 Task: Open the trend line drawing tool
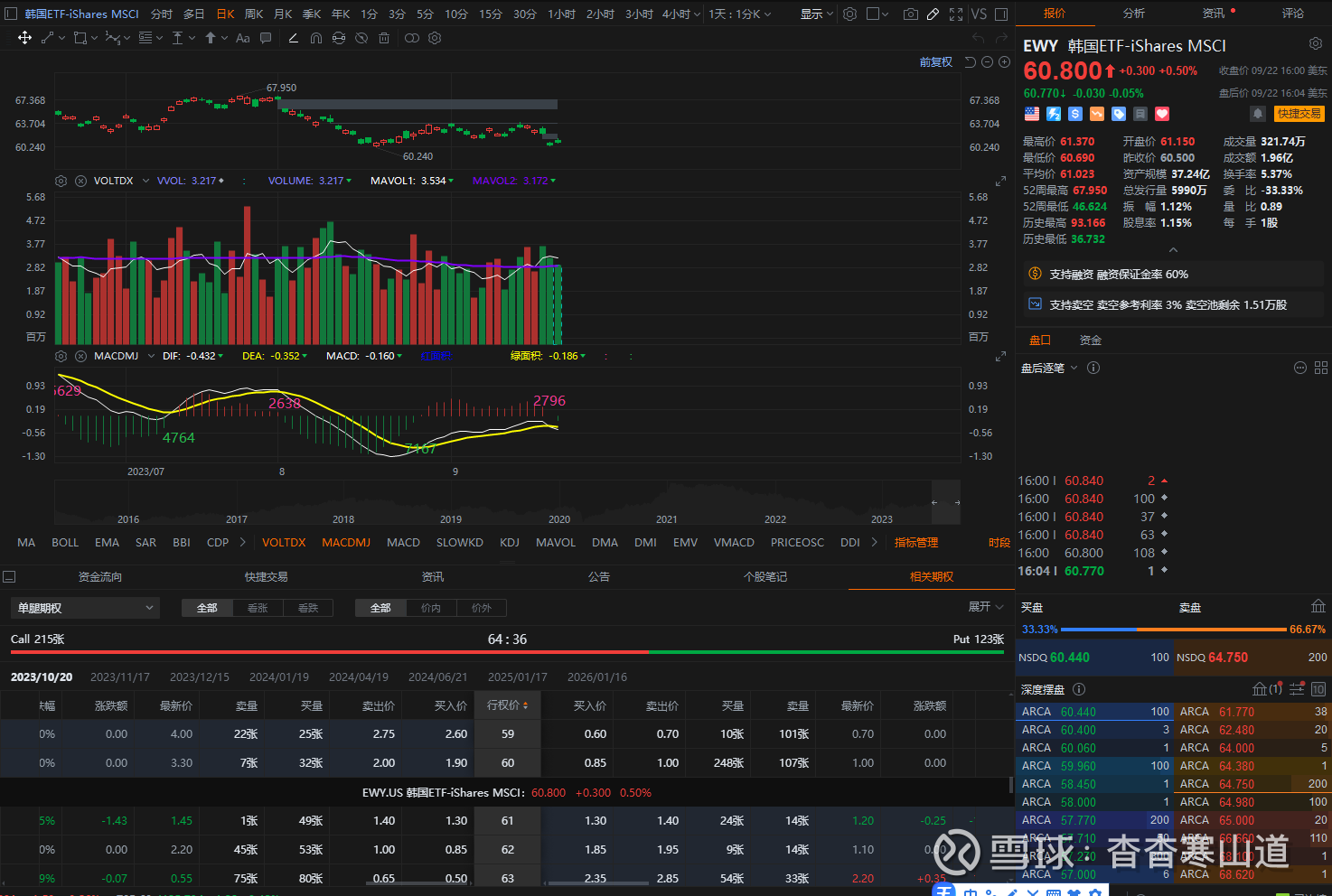pos(48,38)
